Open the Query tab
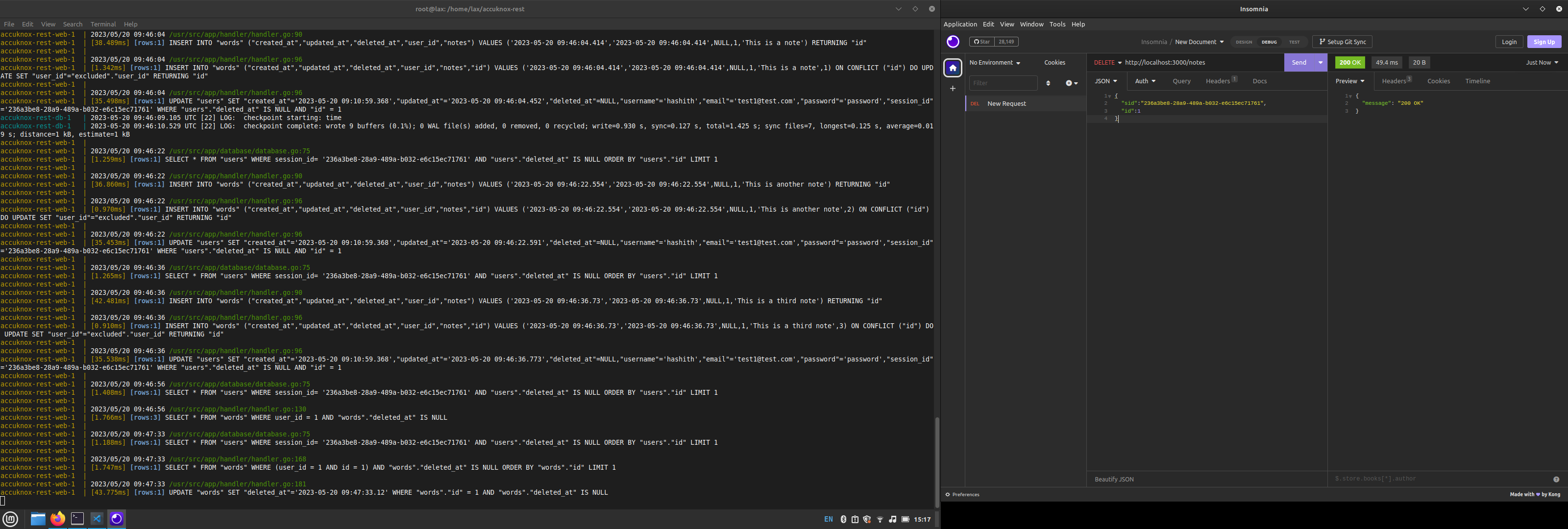The height and width of the screenshot is (529, 1568). click(x=1181, y=81)
